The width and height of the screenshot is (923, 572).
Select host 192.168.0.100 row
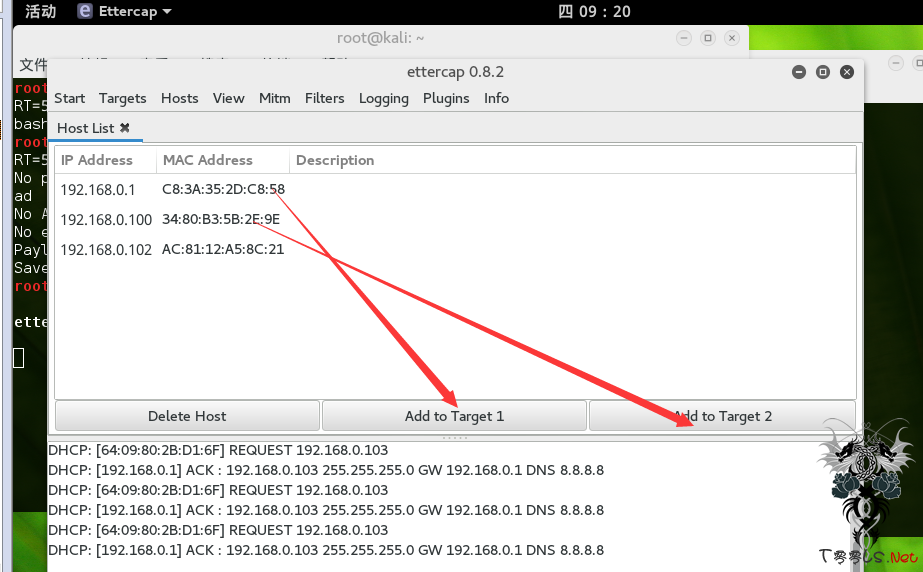tap(455, 220)
